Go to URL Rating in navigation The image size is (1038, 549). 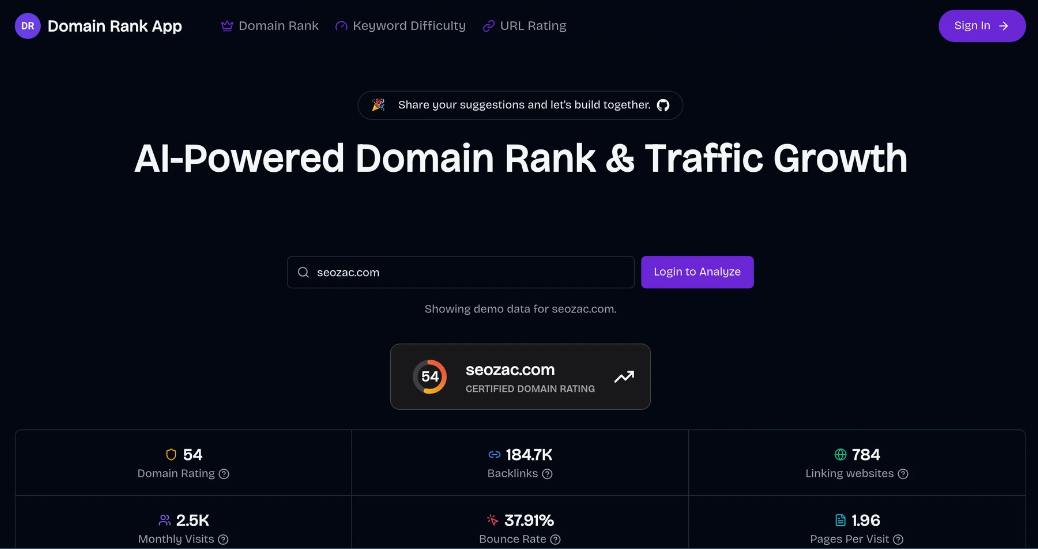[524, 26]
